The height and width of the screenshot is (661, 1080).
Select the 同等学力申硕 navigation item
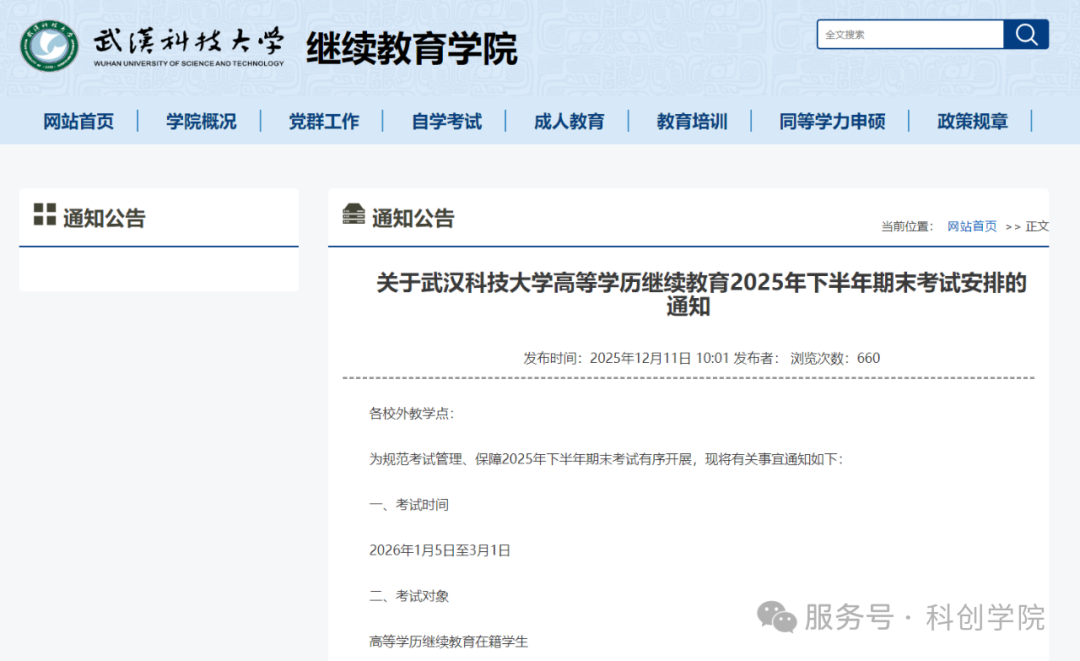click(x=832, y=121)
